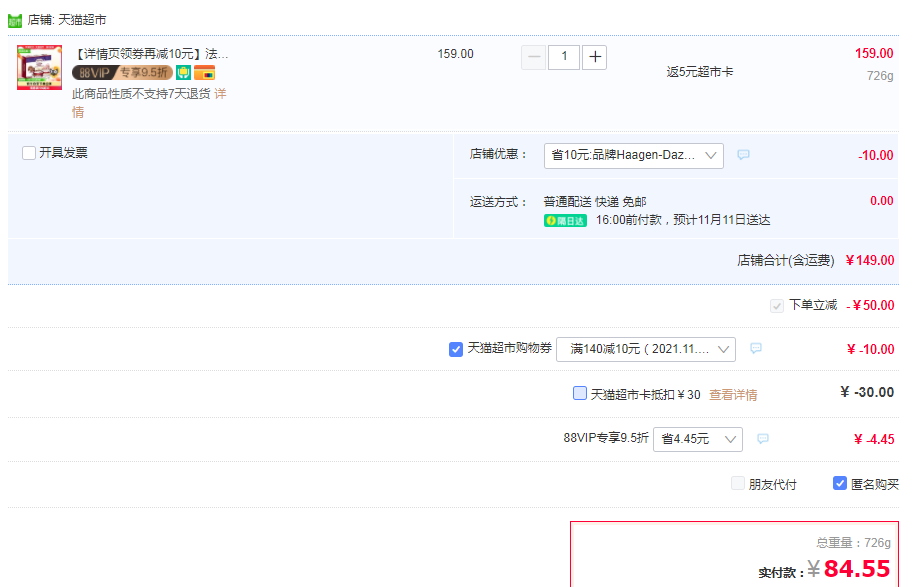Uncheck the 匿名购买 checkbox

840,483
